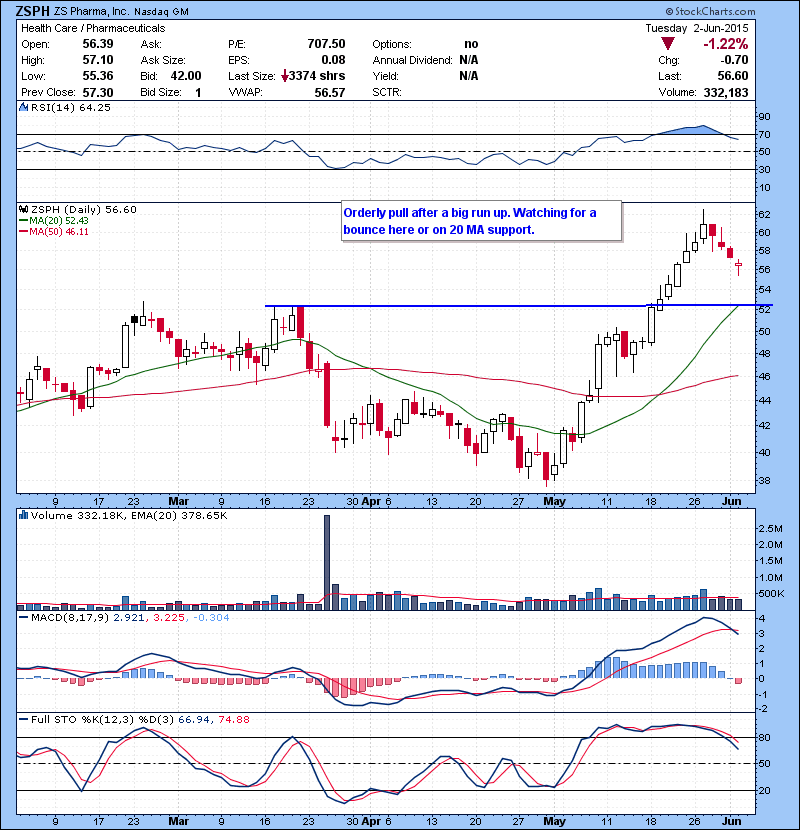The image size is (800, 830).
Task: Click the Bid value 42.00
Action: coord(186,76)
